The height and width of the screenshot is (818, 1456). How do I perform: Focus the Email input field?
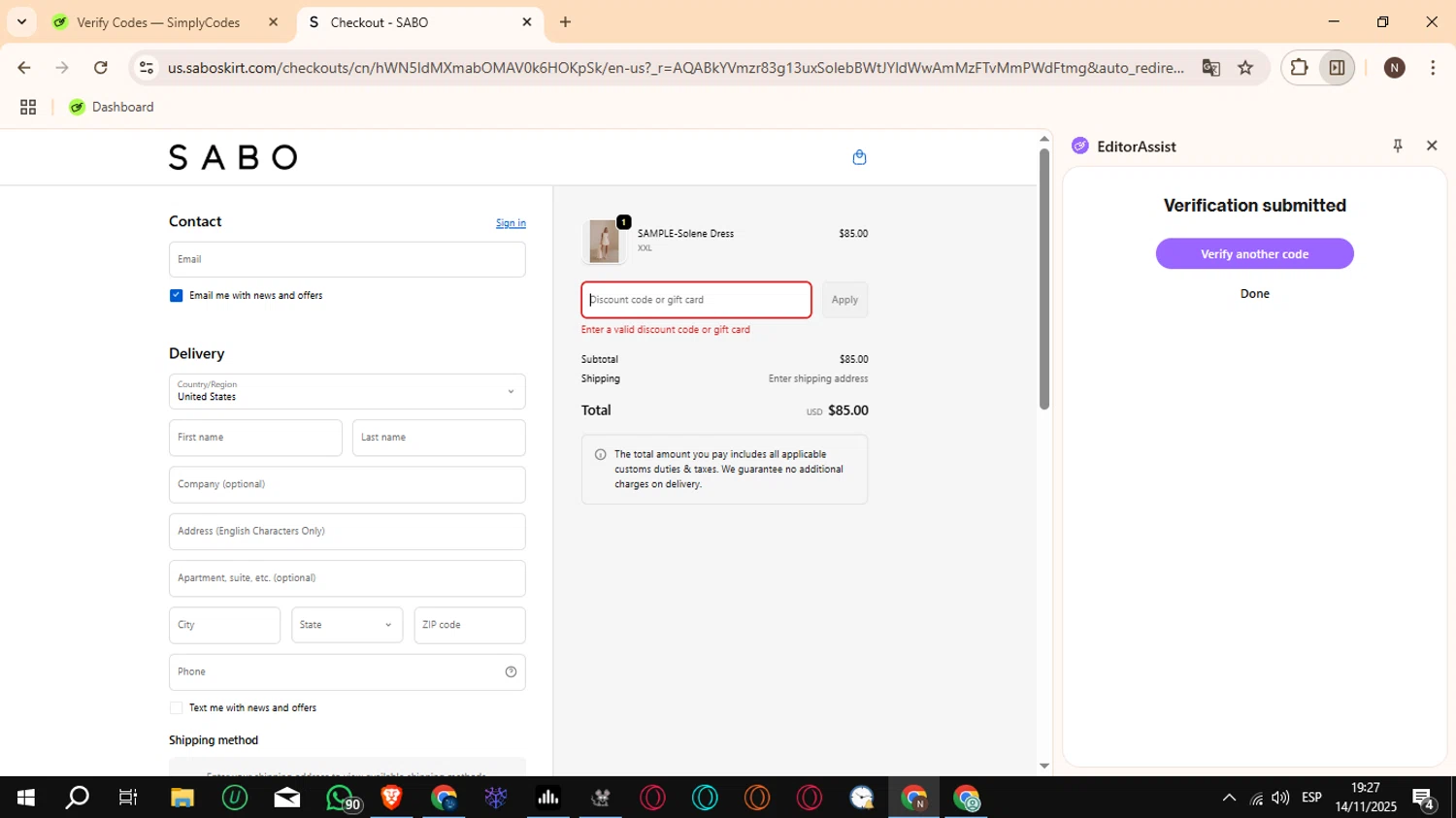(x=347, y=259)
